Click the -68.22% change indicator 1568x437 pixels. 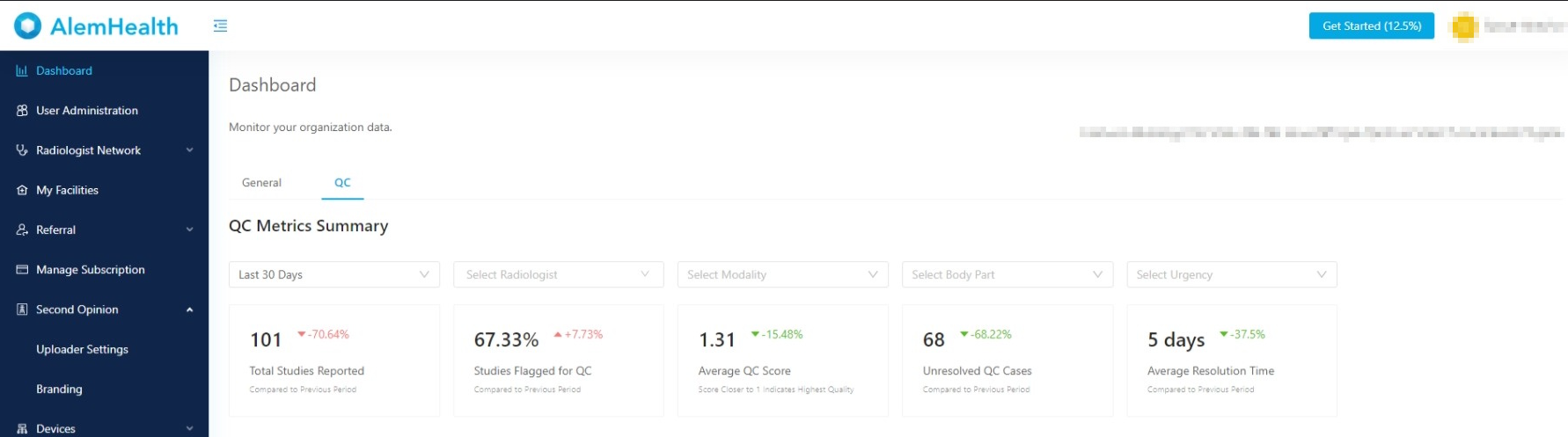(985, 334)
